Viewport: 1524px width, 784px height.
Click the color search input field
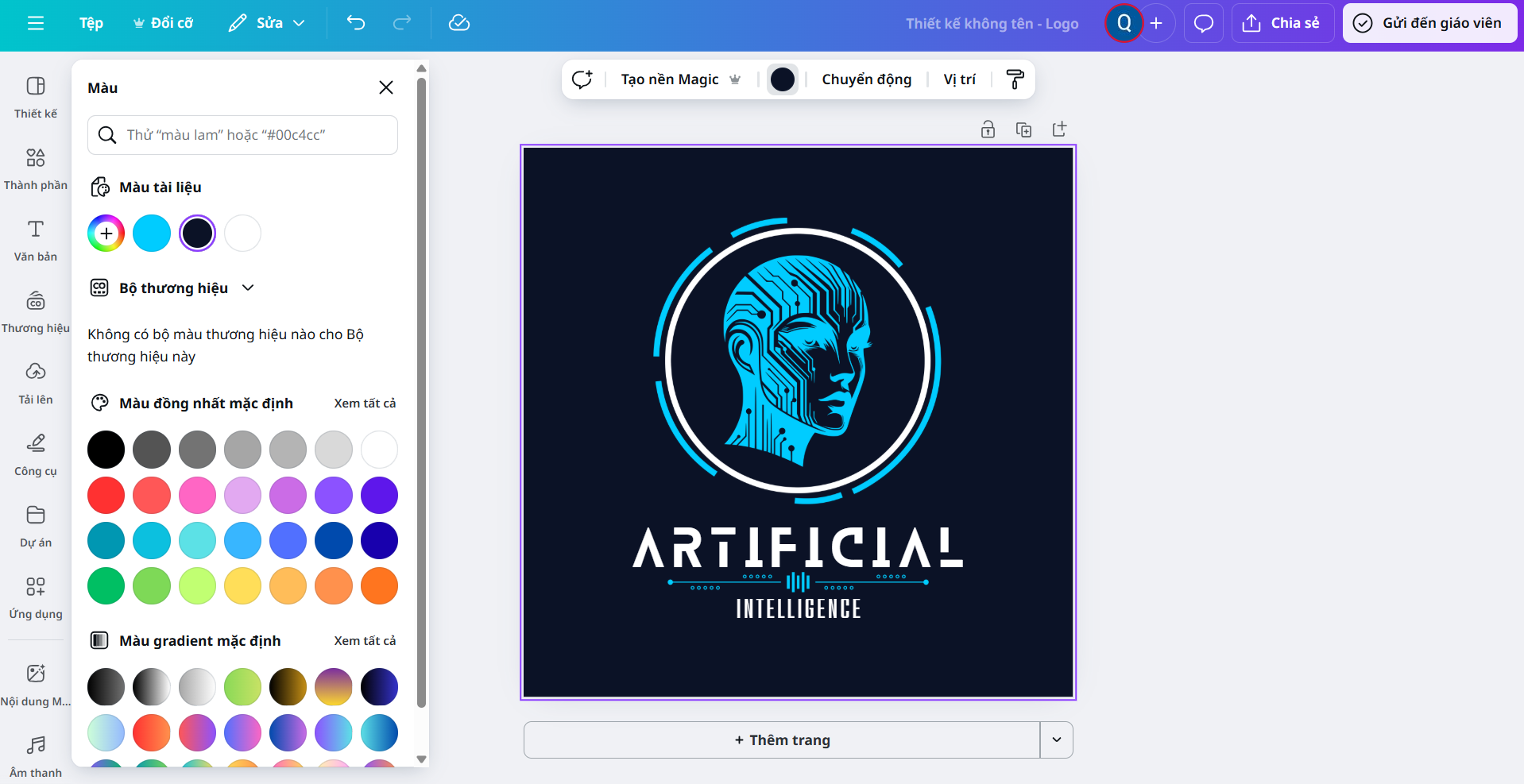click(x=242, y=135)
